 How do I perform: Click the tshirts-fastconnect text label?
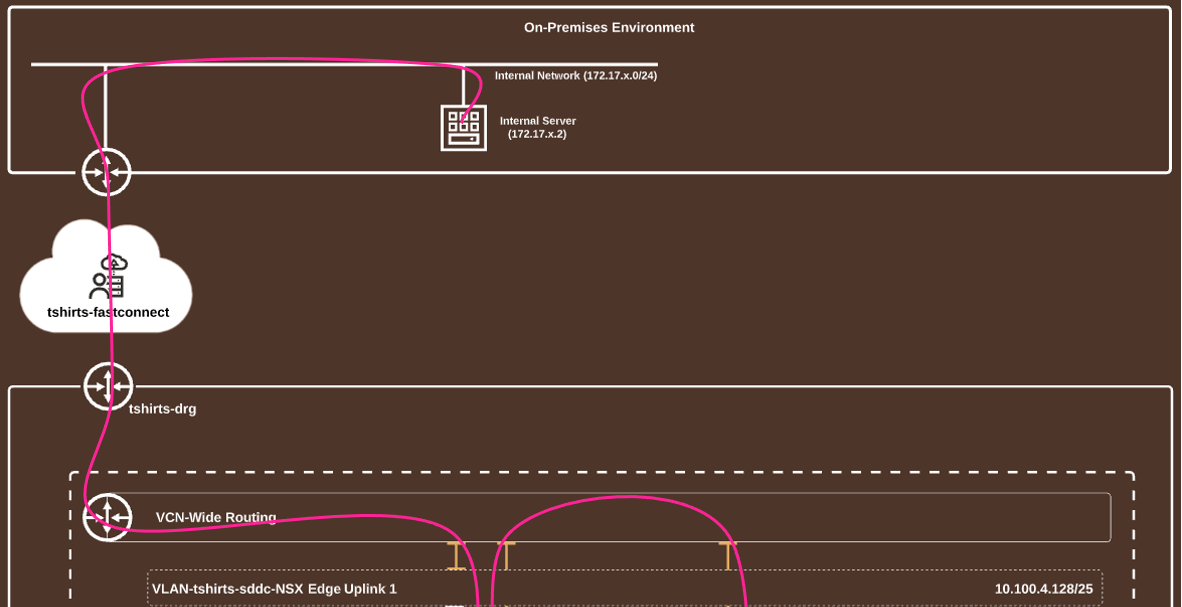[x=108, y=313]
